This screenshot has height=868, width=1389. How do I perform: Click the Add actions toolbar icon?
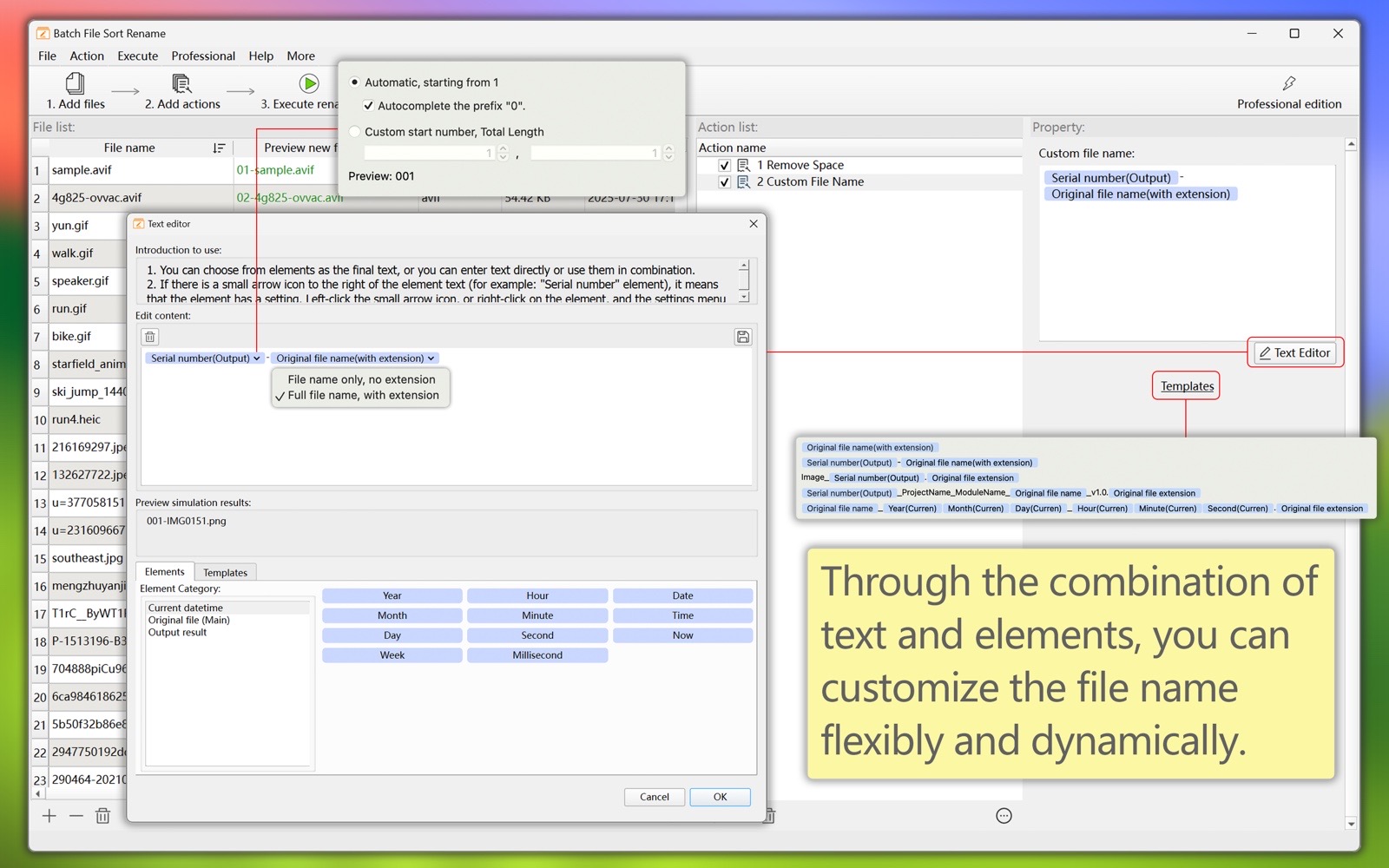coord(181,84)
